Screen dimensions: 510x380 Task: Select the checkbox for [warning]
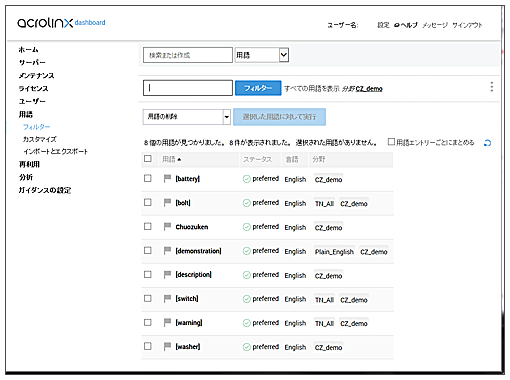(x=148, y=322)
